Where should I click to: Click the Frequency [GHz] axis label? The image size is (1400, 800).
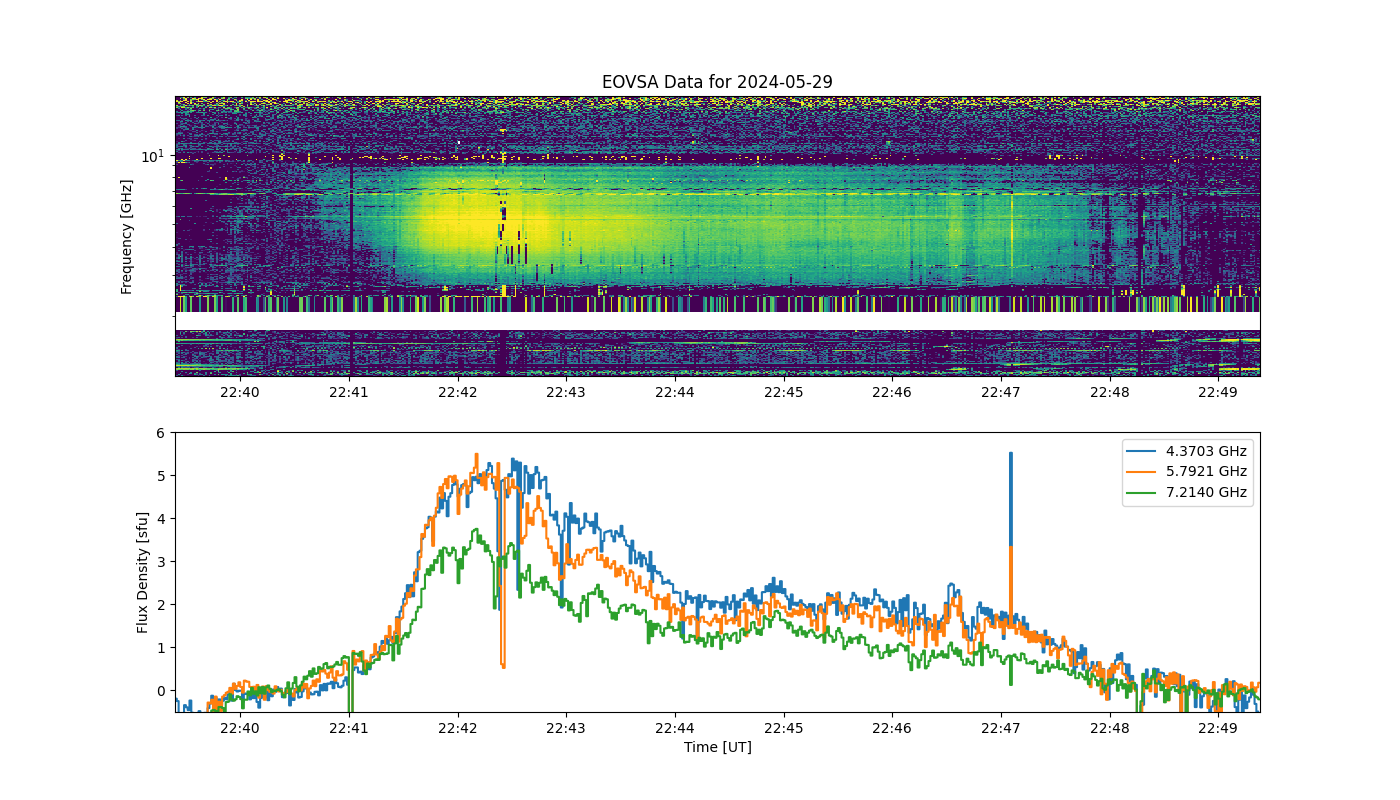coord(127,236)
